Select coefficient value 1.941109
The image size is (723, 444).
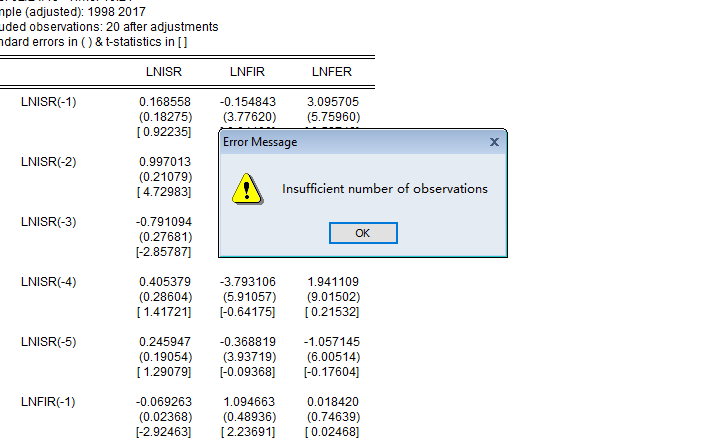332,282
